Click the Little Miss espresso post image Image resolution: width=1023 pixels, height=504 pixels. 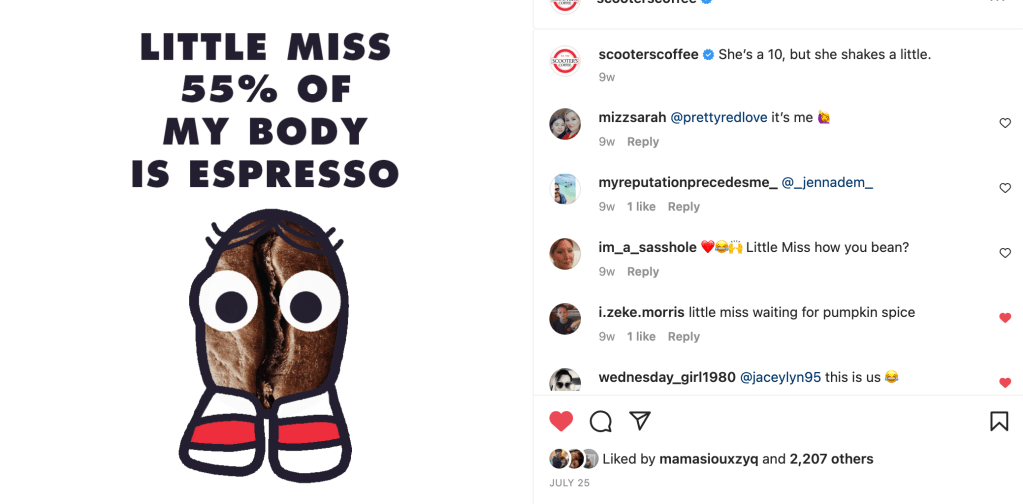(266, 252)
